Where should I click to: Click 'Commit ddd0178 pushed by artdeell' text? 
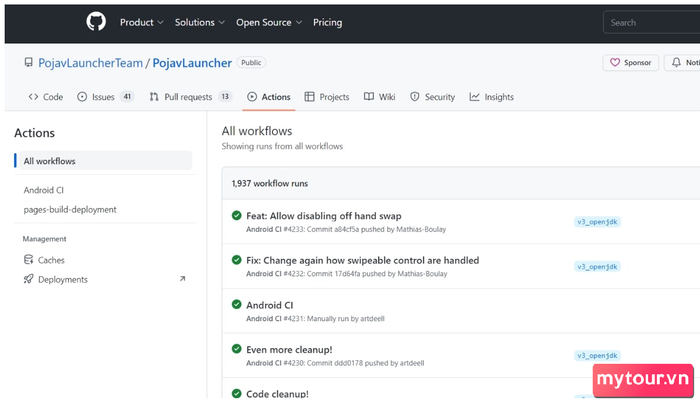(x=365, y=363)
